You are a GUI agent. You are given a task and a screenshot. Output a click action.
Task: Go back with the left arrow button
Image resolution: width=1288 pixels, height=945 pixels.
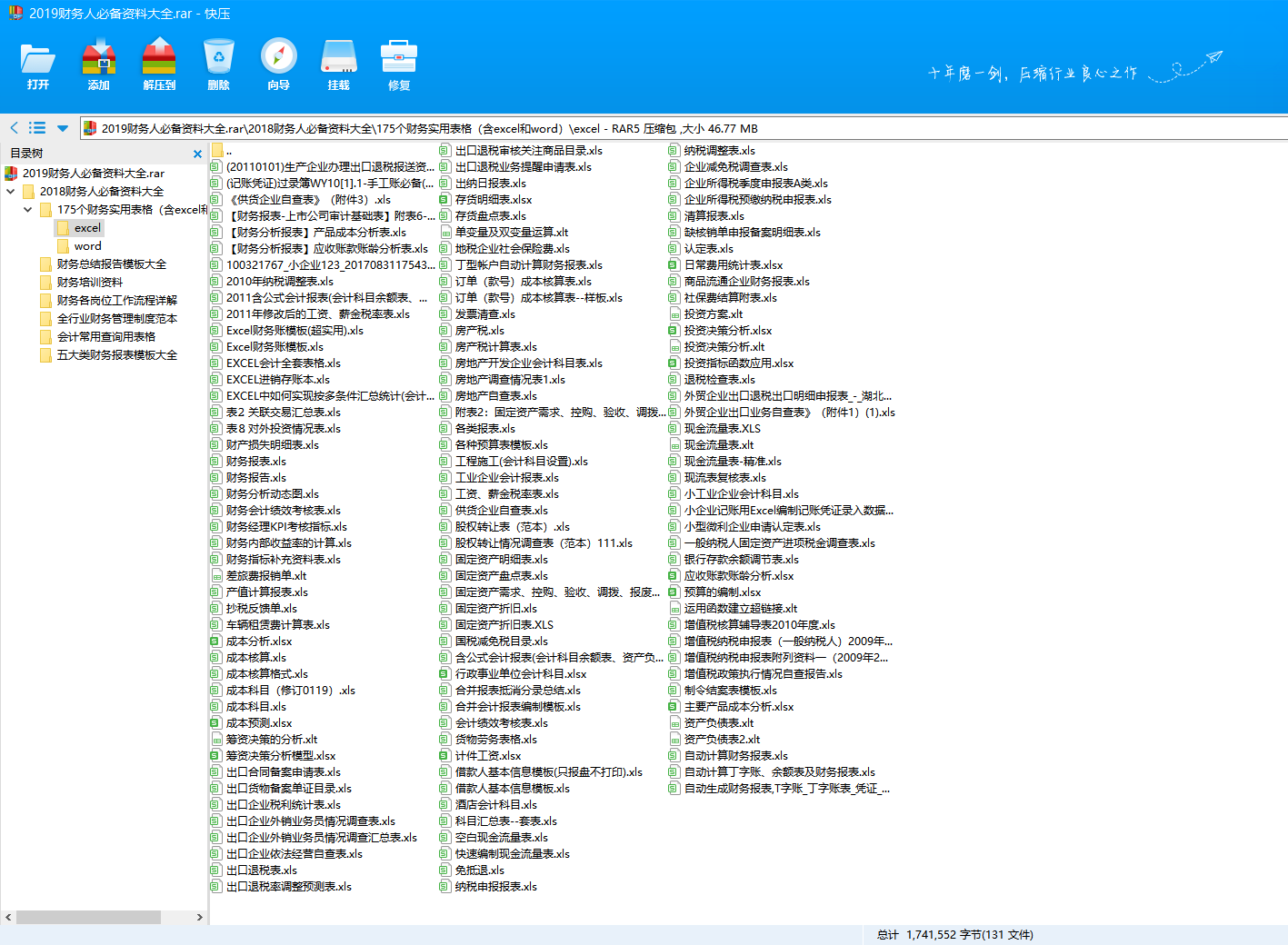click(x=14, y=128)
